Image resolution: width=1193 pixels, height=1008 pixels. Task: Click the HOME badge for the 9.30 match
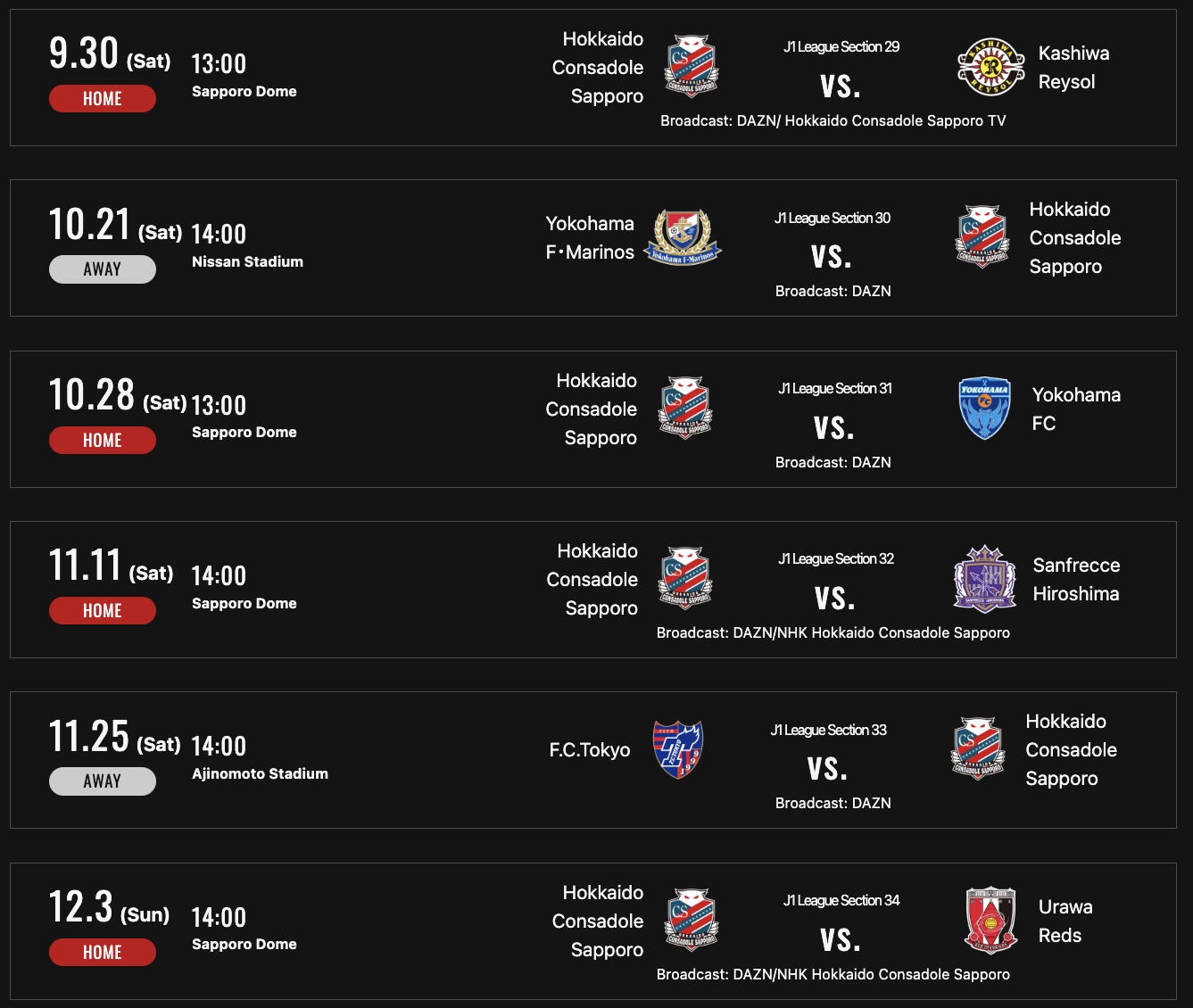tap(103, 99)
